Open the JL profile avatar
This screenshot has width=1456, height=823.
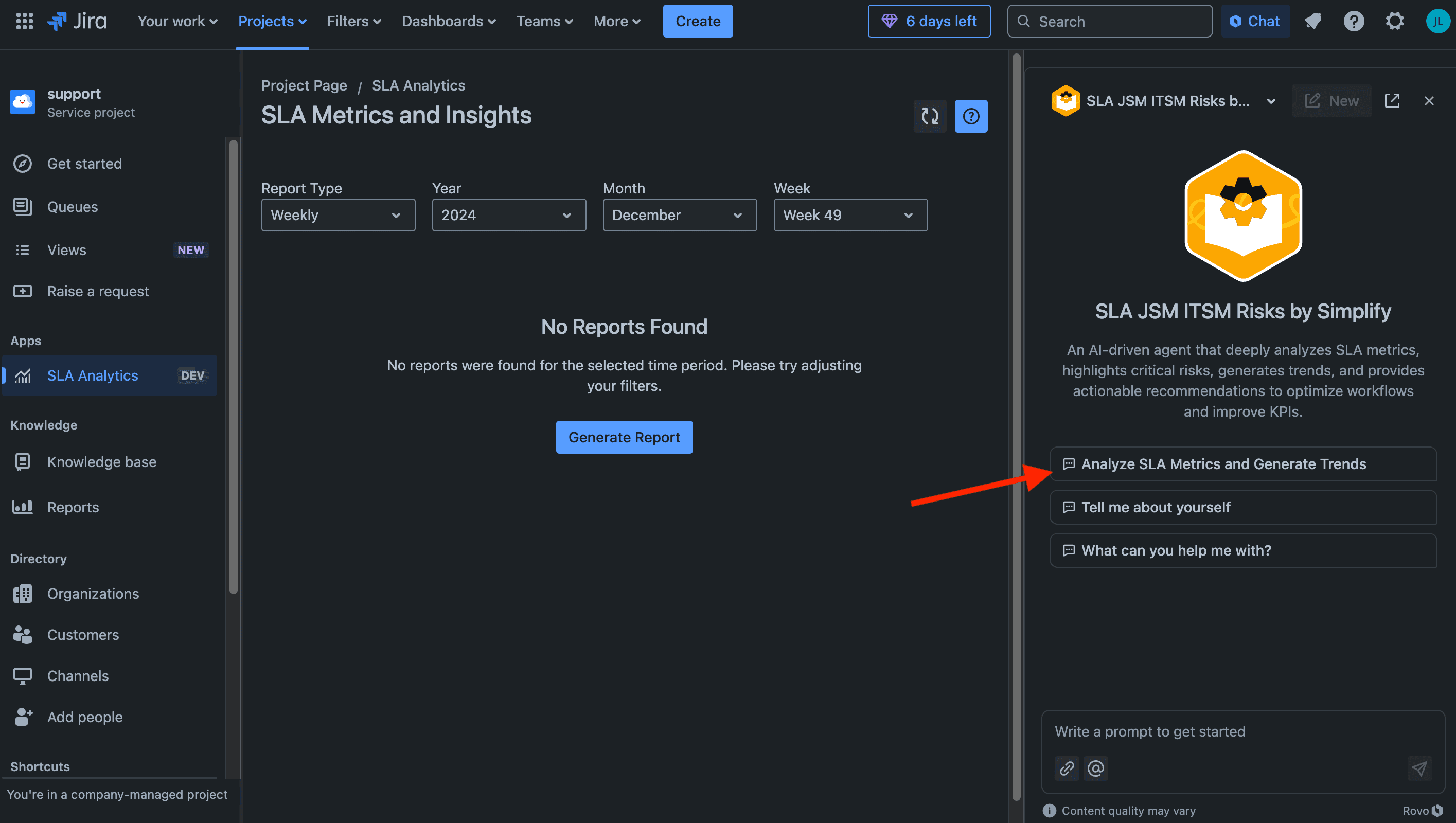coord(1437,22)
